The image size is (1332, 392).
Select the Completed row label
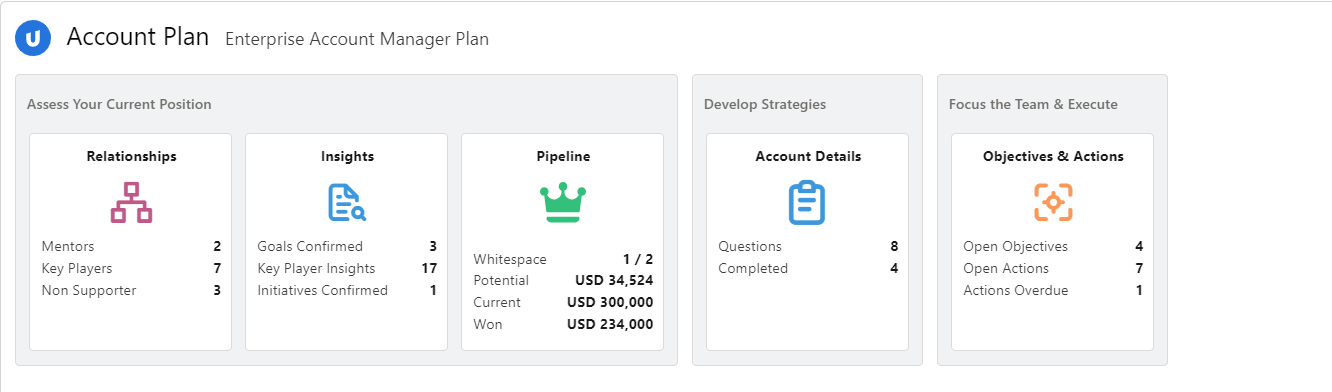(753, 268)
